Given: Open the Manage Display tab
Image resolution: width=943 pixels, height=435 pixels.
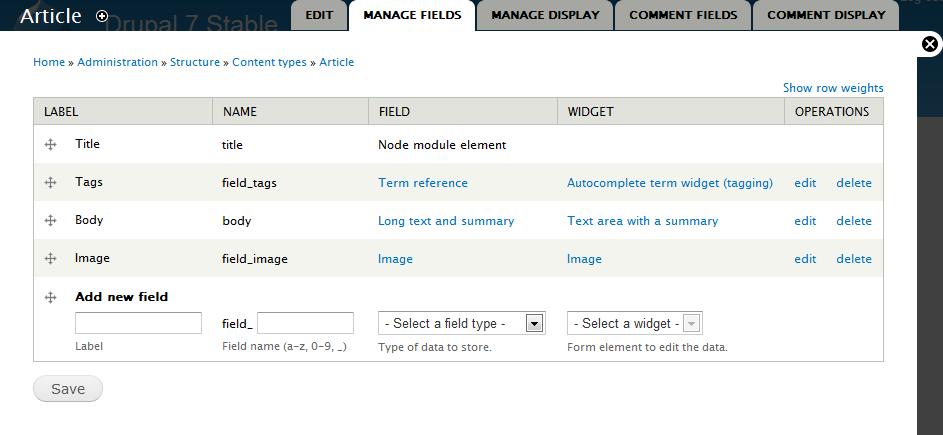Looking at the screenshot, I should [545, 15].
